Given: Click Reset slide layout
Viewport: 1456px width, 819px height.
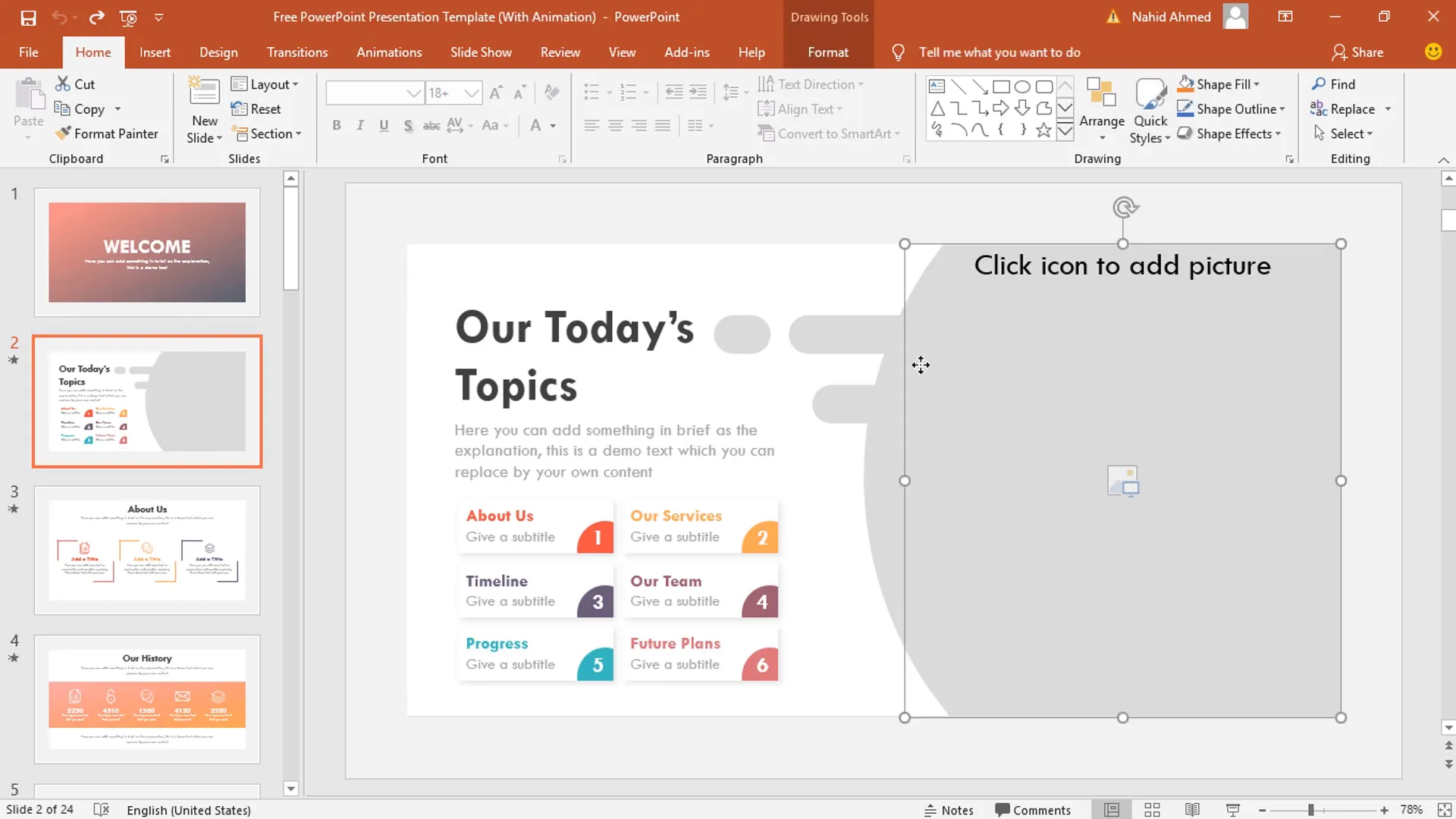Looking at the screenshot, I should [x=256, y=108].
